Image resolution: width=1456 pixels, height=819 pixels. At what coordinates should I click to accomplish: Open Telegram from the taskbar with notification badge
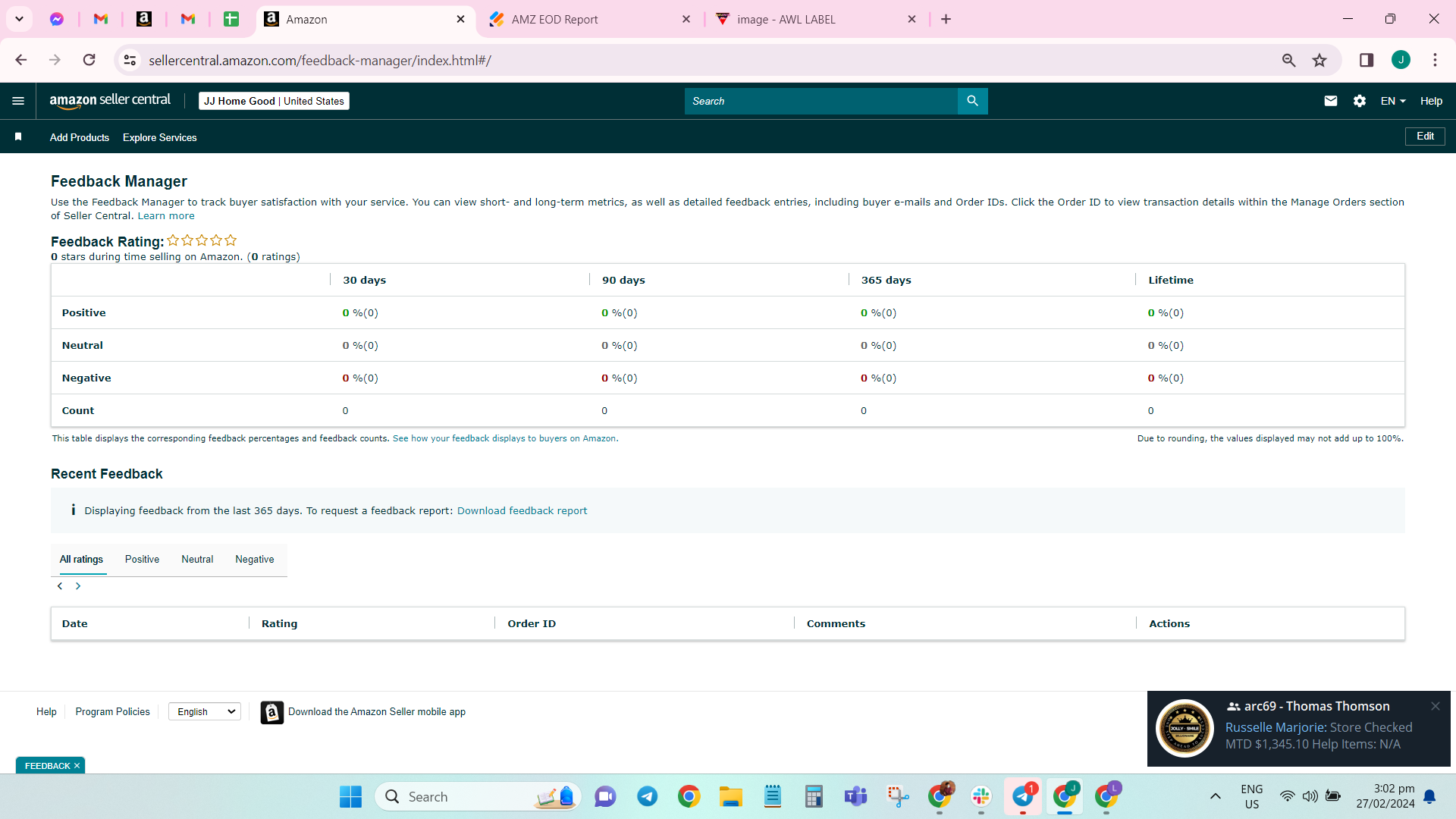(1023, 796)
